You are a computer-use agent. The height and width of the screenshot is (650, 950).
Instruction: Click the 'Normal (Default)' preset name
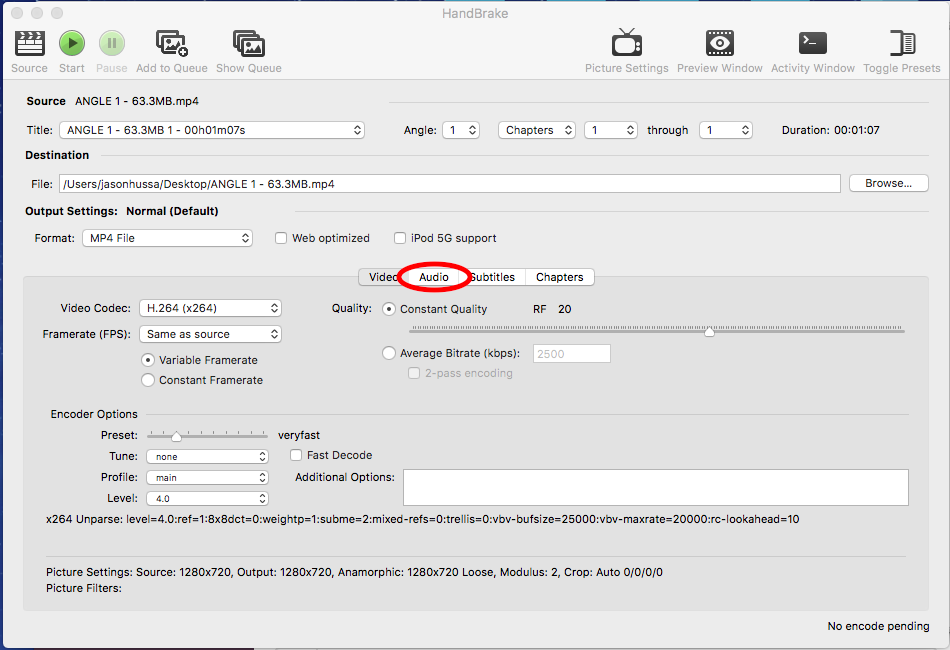[x=172, y=211]
